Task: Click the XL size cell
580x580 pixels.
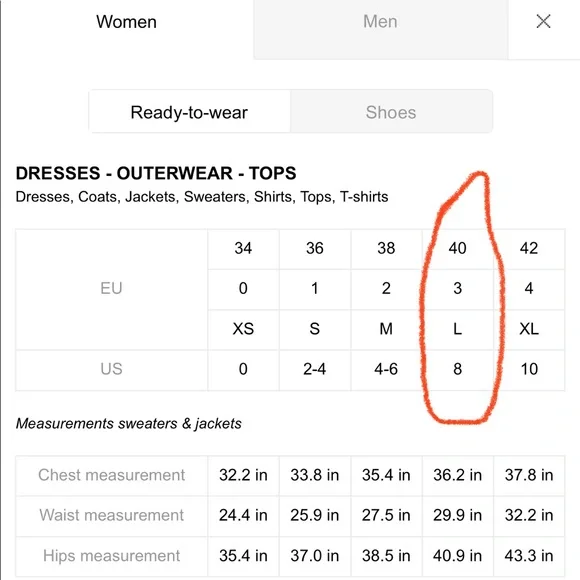Action: (529, 329)
